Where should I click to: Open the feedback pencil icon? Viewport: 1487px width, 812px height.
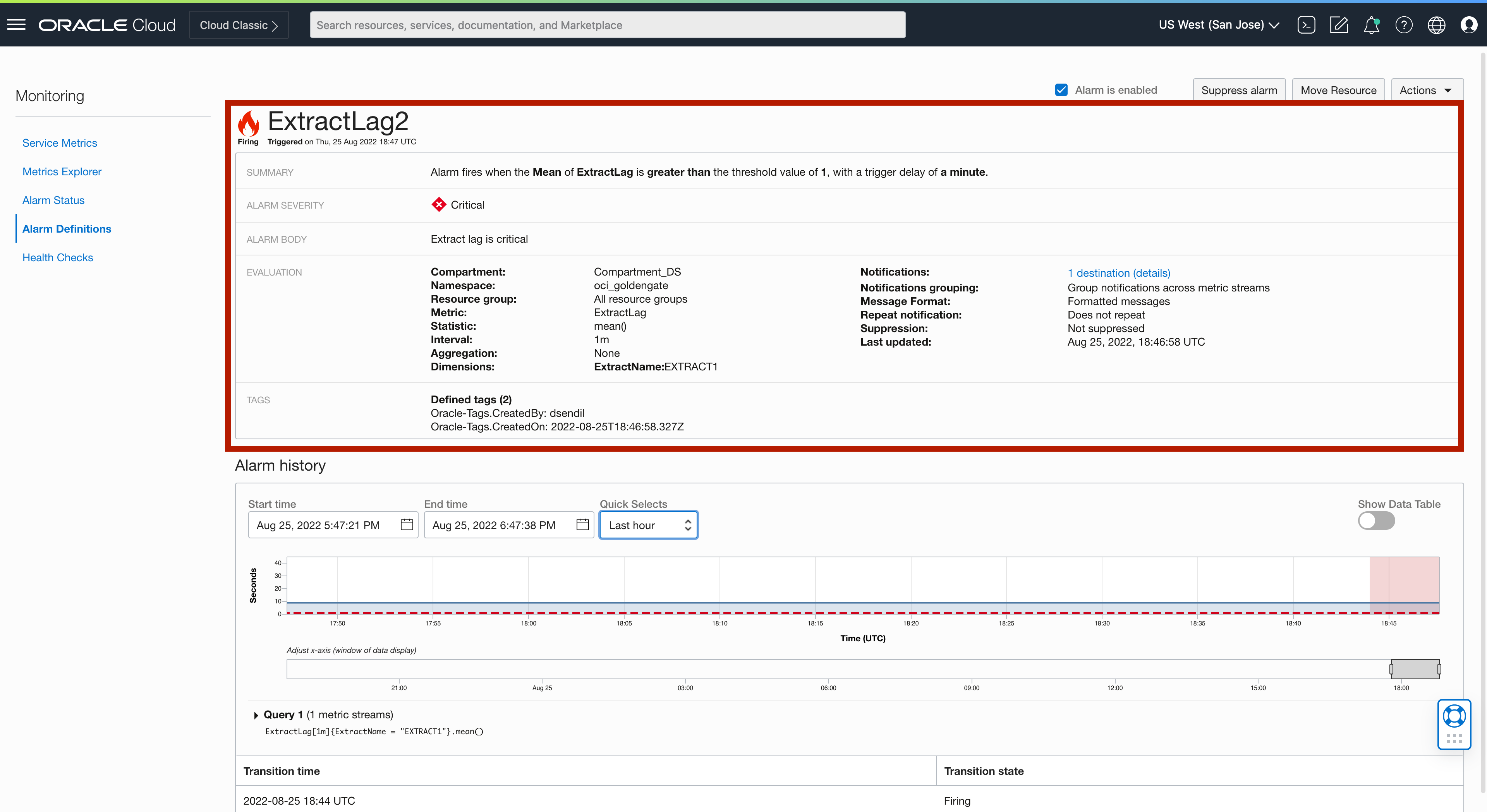[1339, 24]
